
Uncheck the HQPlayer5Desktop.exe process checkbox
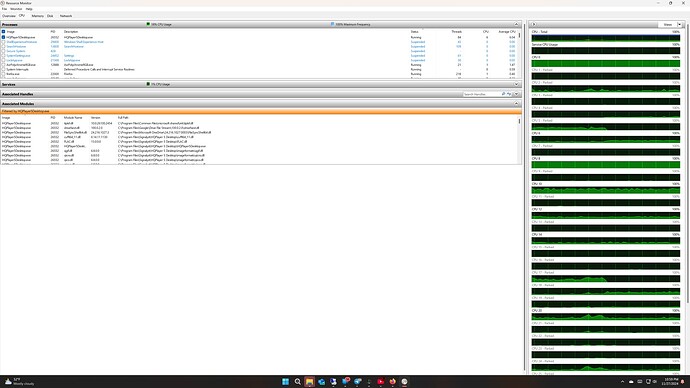click(x=4, y=37)
